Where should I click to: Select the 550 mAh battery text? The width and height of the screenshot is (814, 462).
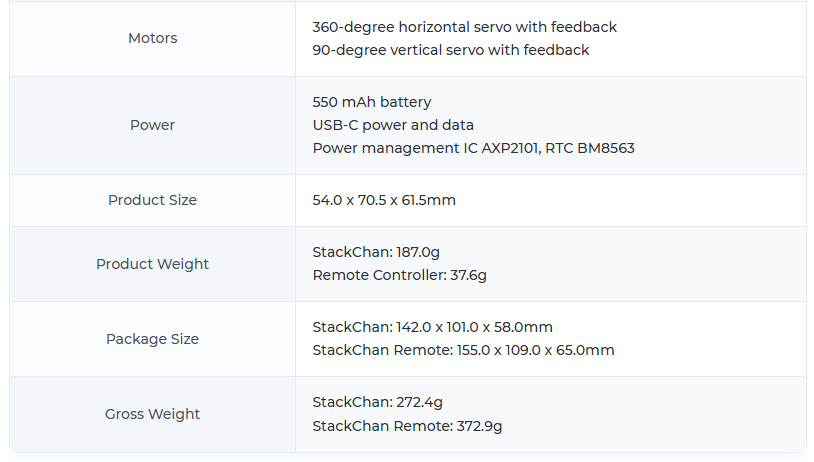tap(372, 102)
